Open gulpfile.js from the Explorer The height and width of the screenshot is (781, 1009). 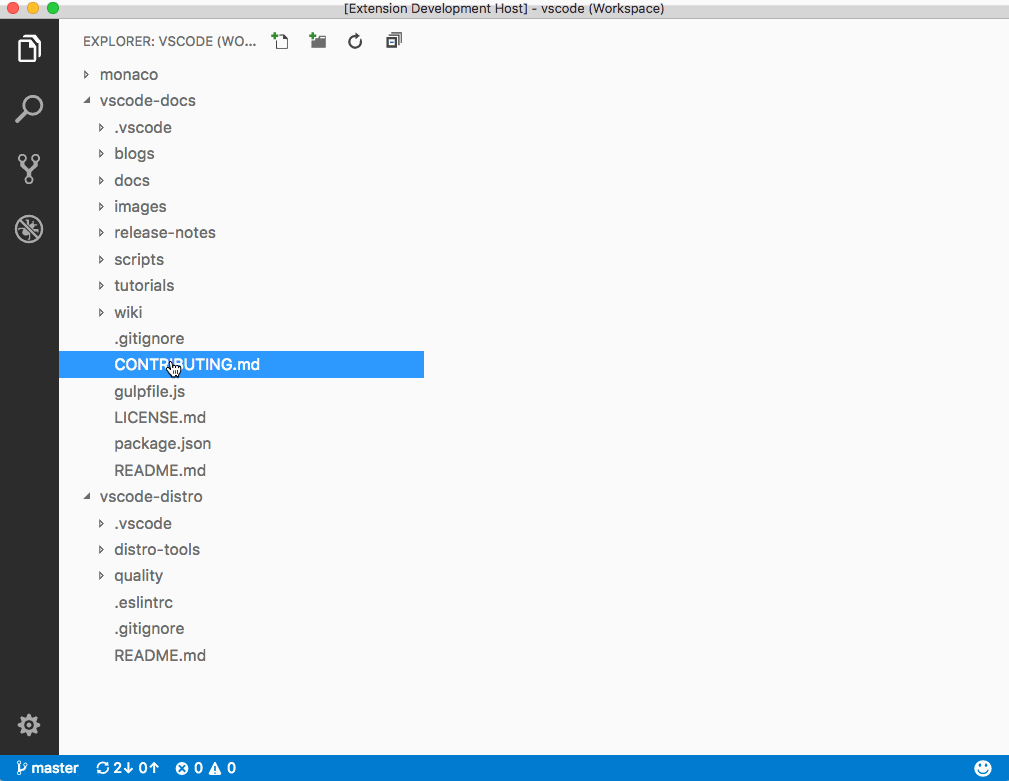(x=149, y=391)
